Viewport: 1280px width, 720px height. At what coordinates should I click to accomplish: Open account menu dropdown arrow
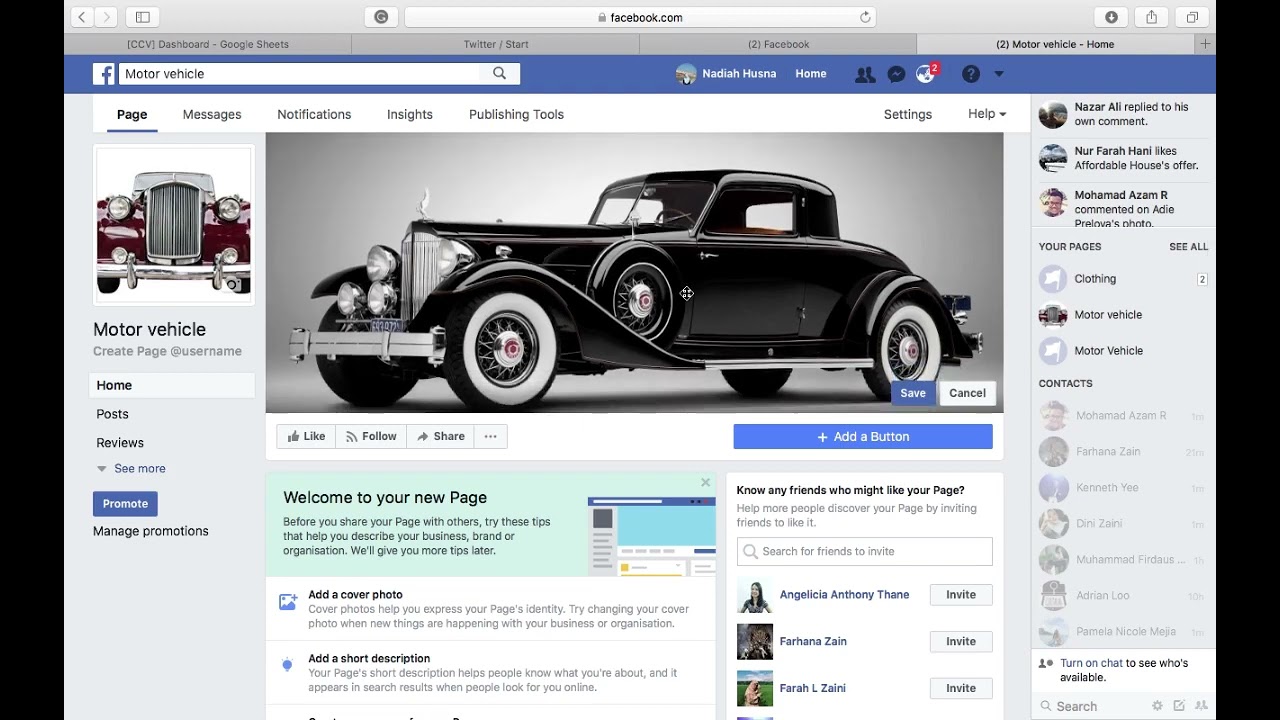998,74
